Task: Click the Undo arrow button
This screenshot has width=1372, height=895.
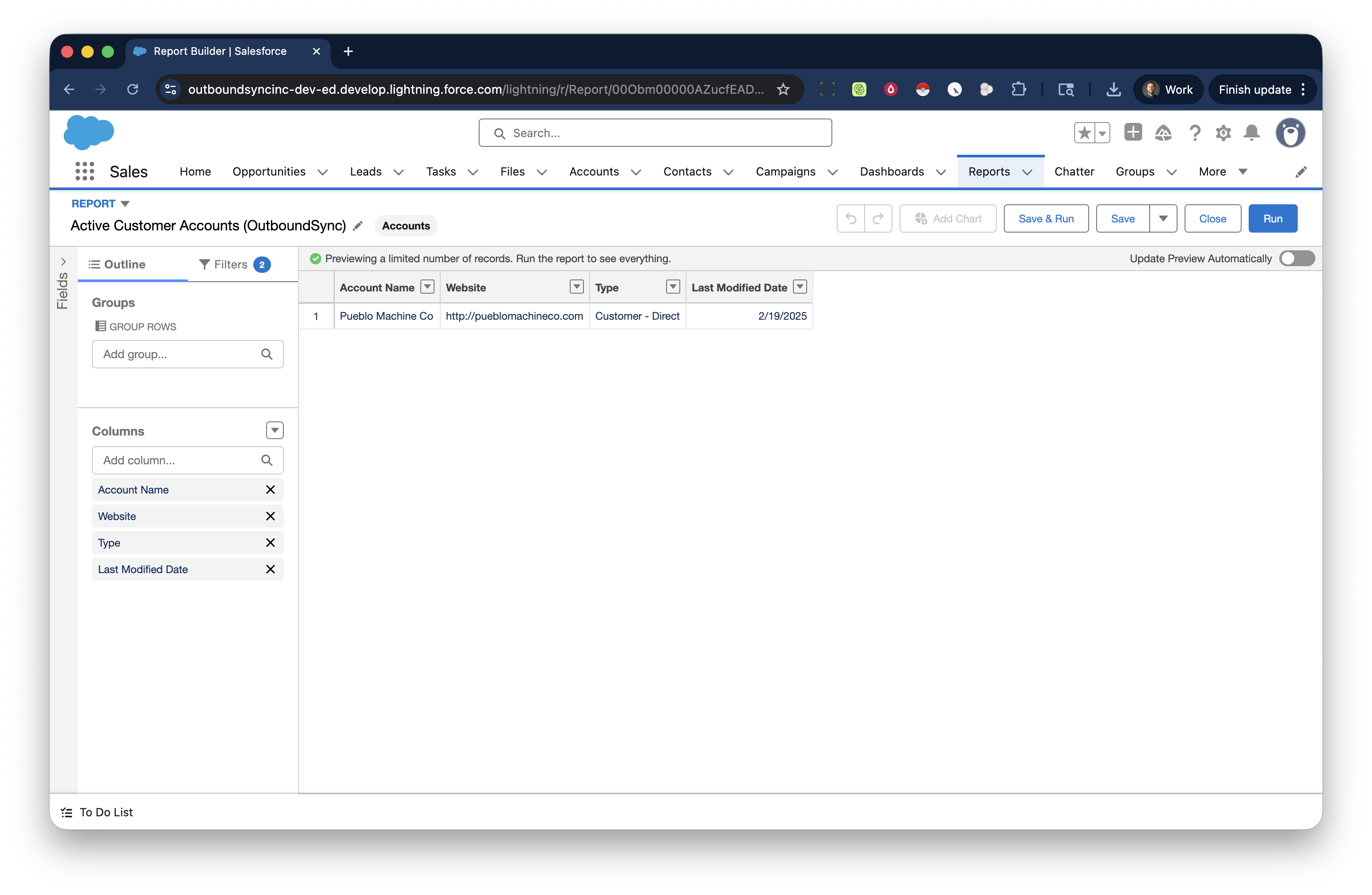Action: 851,218
